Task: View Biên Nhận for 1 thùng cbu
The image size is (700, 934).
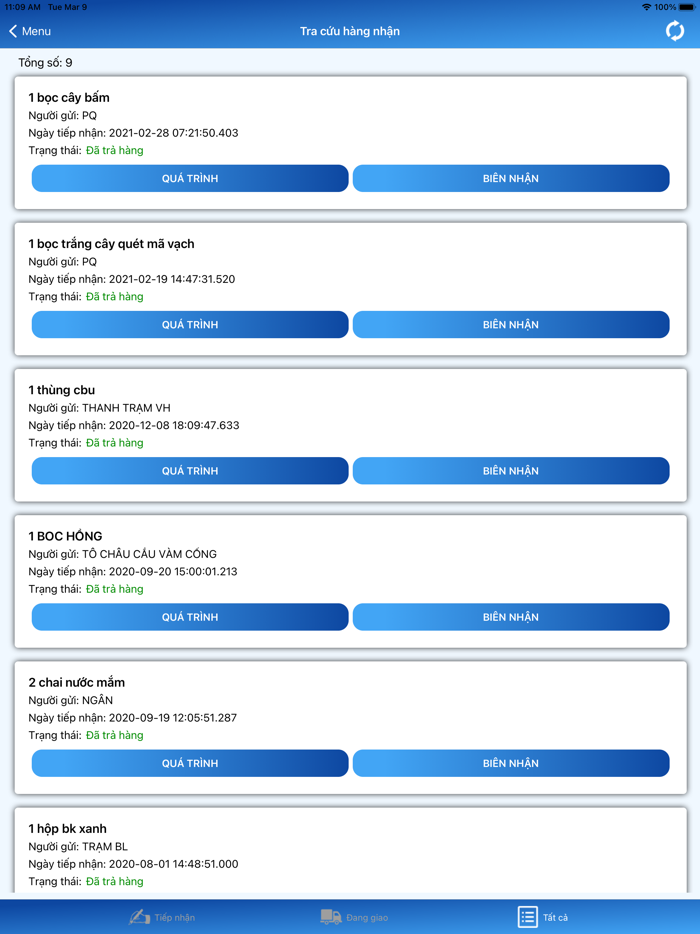Action: 511,471
